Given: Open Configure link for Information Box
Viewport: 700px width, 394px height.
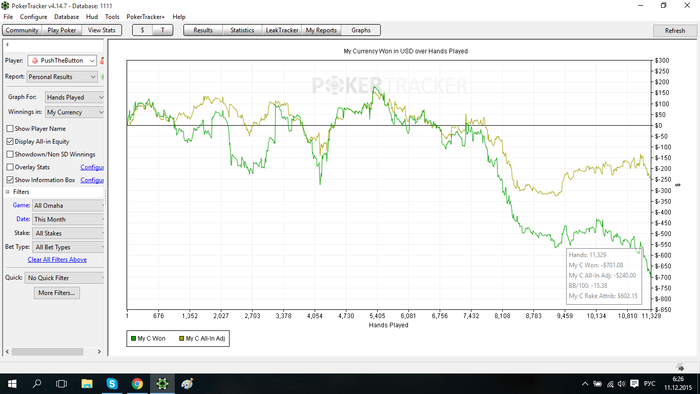Looking at the screenshot, I should pos(92,180).
